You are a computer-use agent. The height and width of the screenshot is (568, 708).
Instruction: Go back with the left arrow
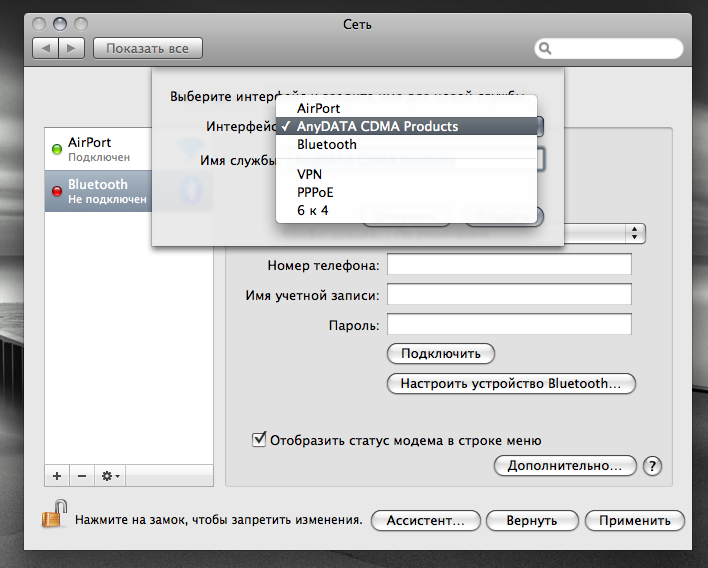coord(46,48)
